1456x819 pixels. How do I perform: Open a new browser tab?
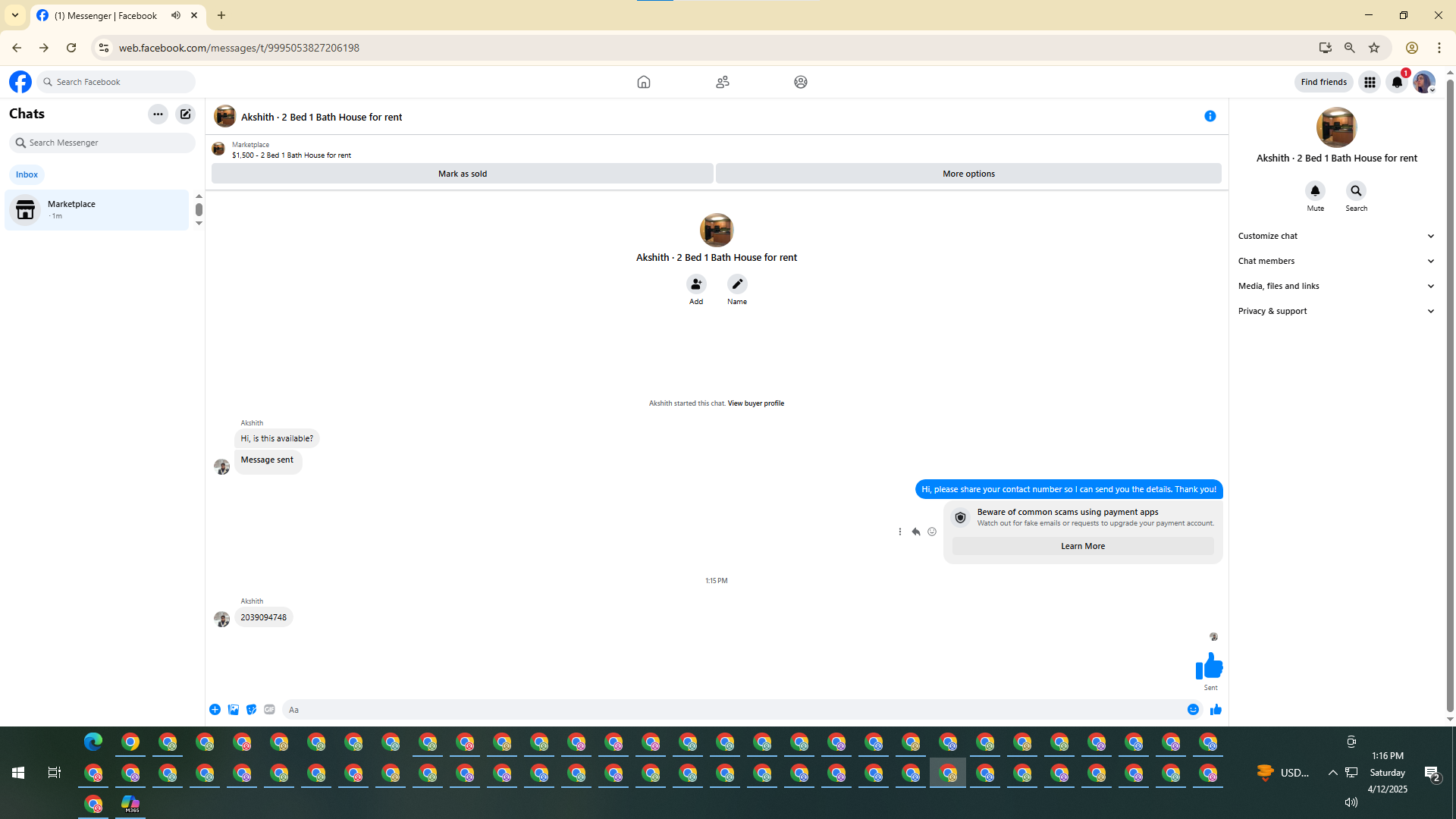tap(221, 15)
